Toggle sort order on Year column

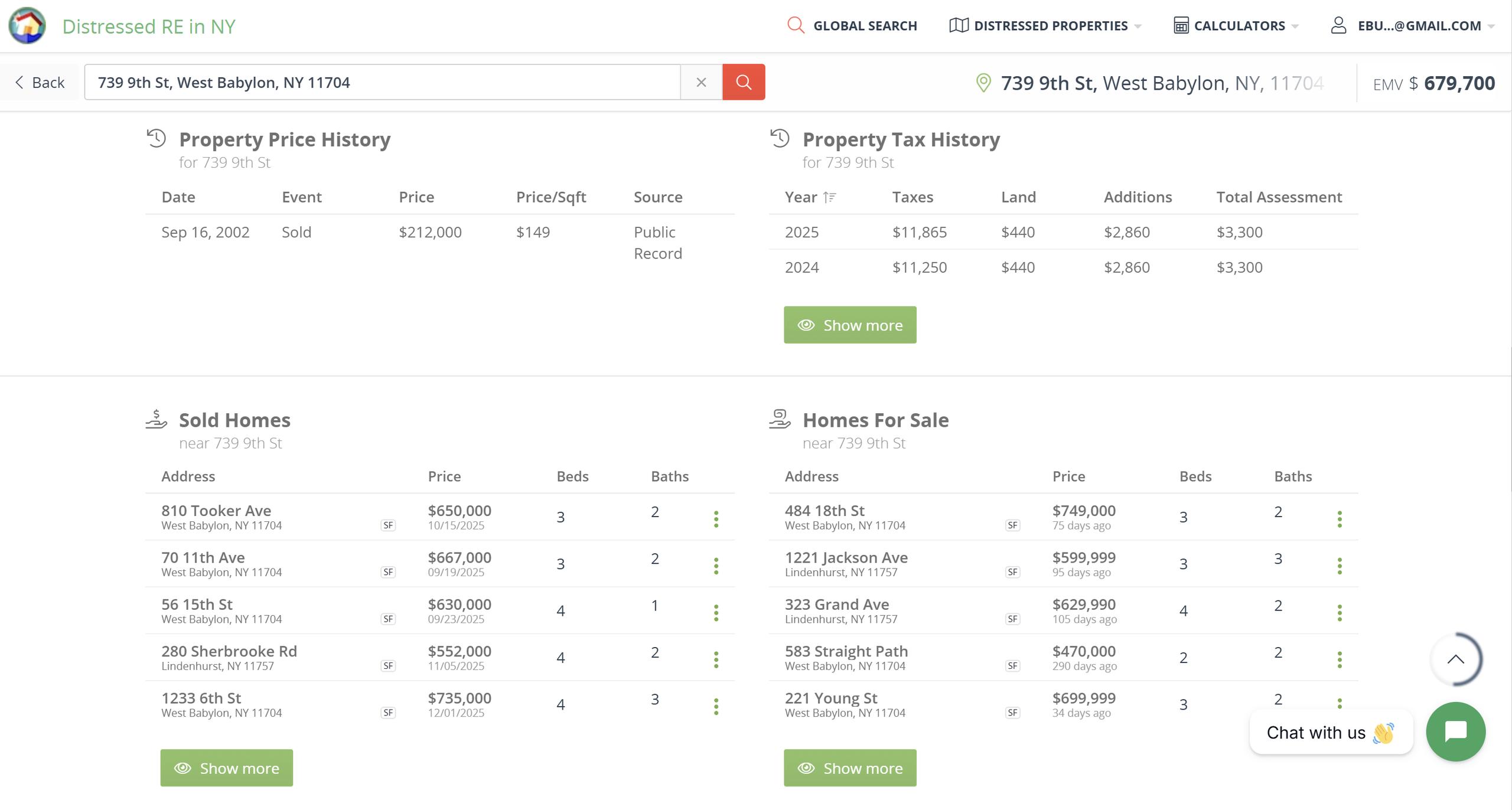point(829,197)
